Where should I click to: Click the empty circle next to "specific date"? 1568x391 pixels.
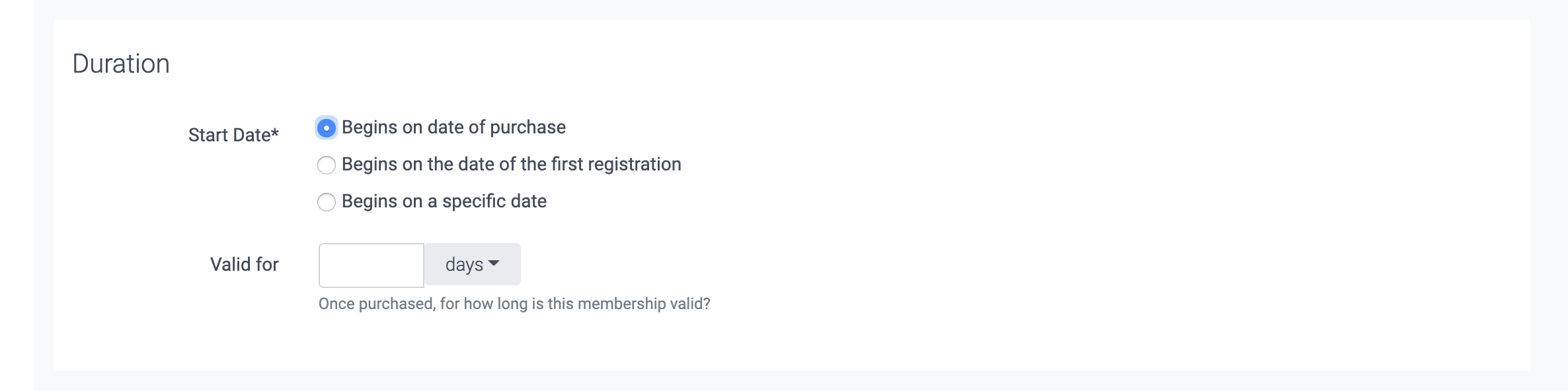[x=327, y=202]
